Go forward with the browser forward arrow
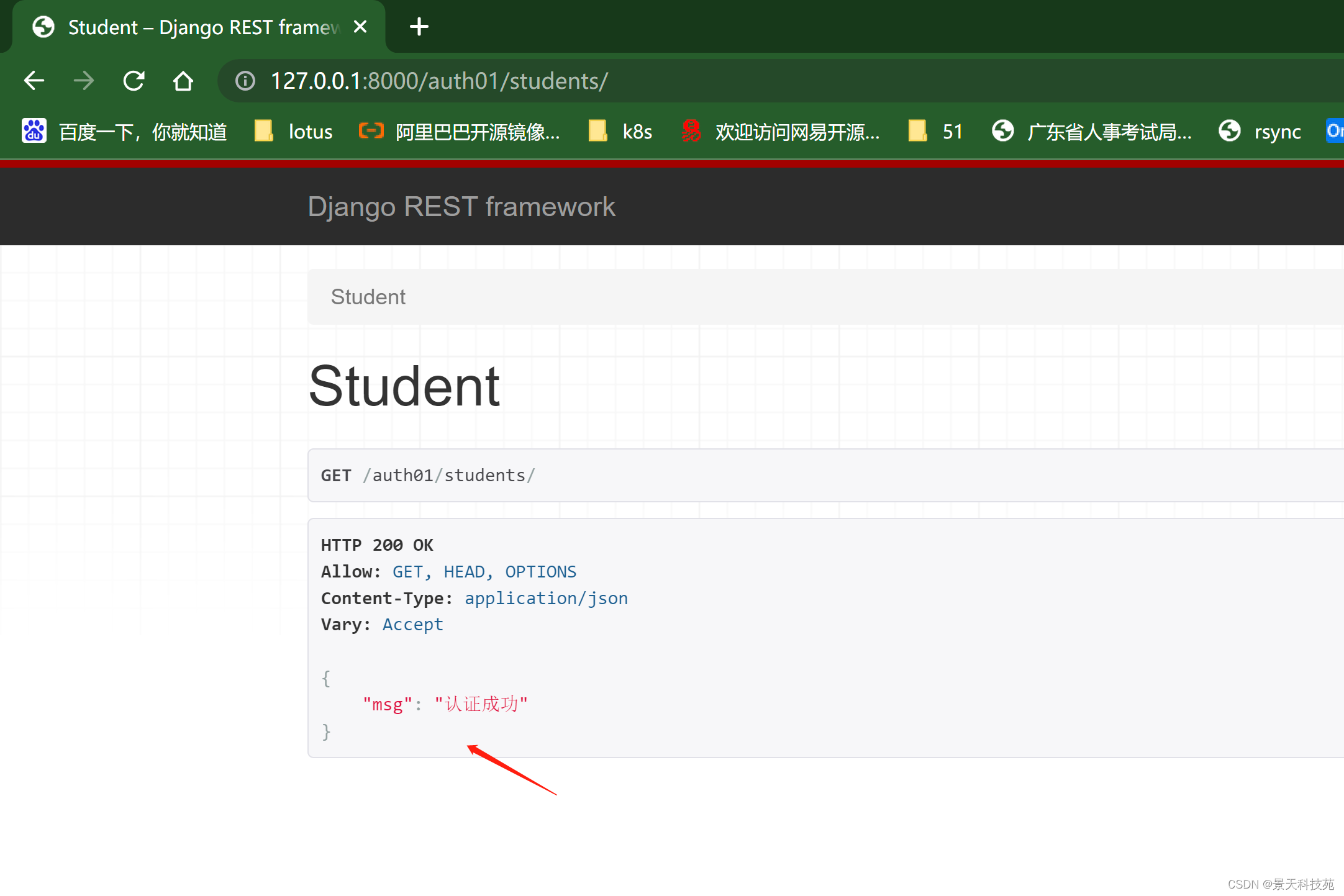The height and width of the screenshot is (896, 1344). (84, 81)
